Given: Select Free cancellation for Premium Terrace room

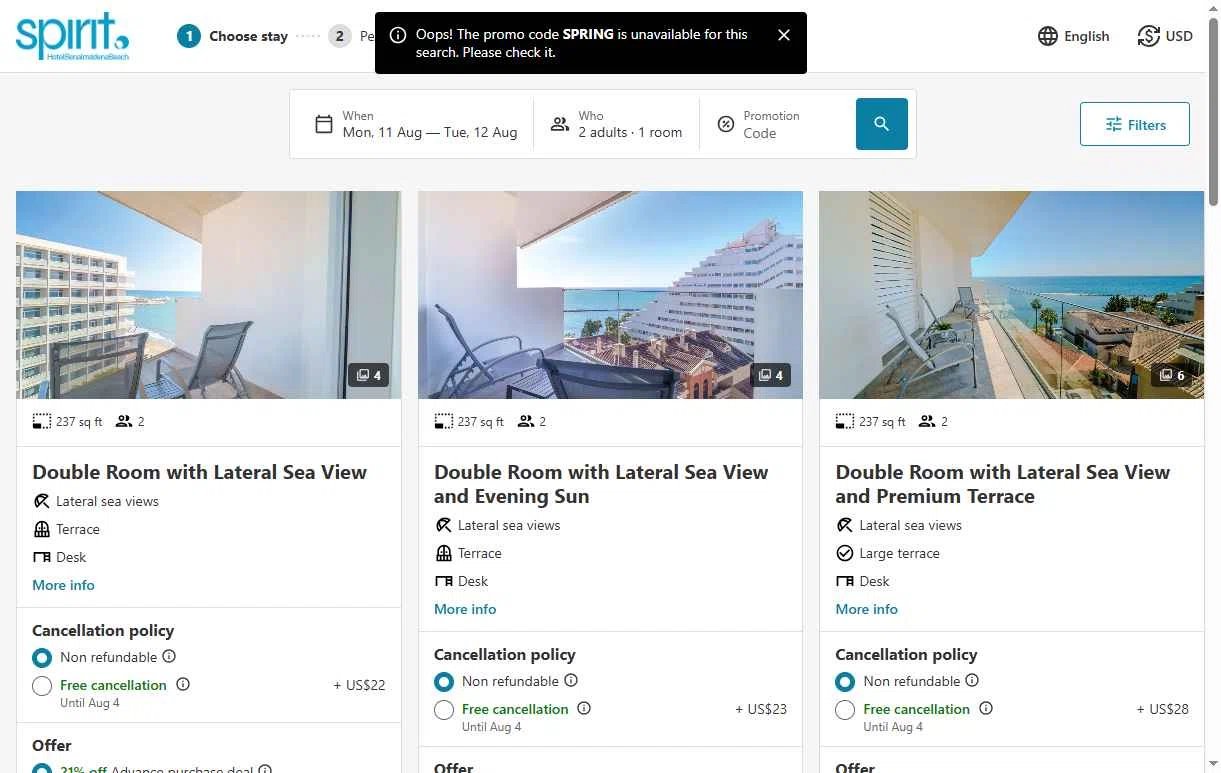Looking at the screenshot, I should point(845,710).
